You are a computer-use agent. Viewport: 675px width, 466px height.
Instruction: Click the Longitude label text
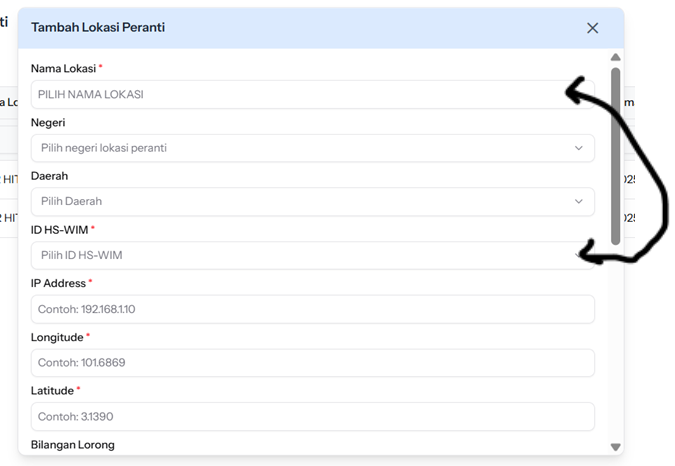point(56,337)
